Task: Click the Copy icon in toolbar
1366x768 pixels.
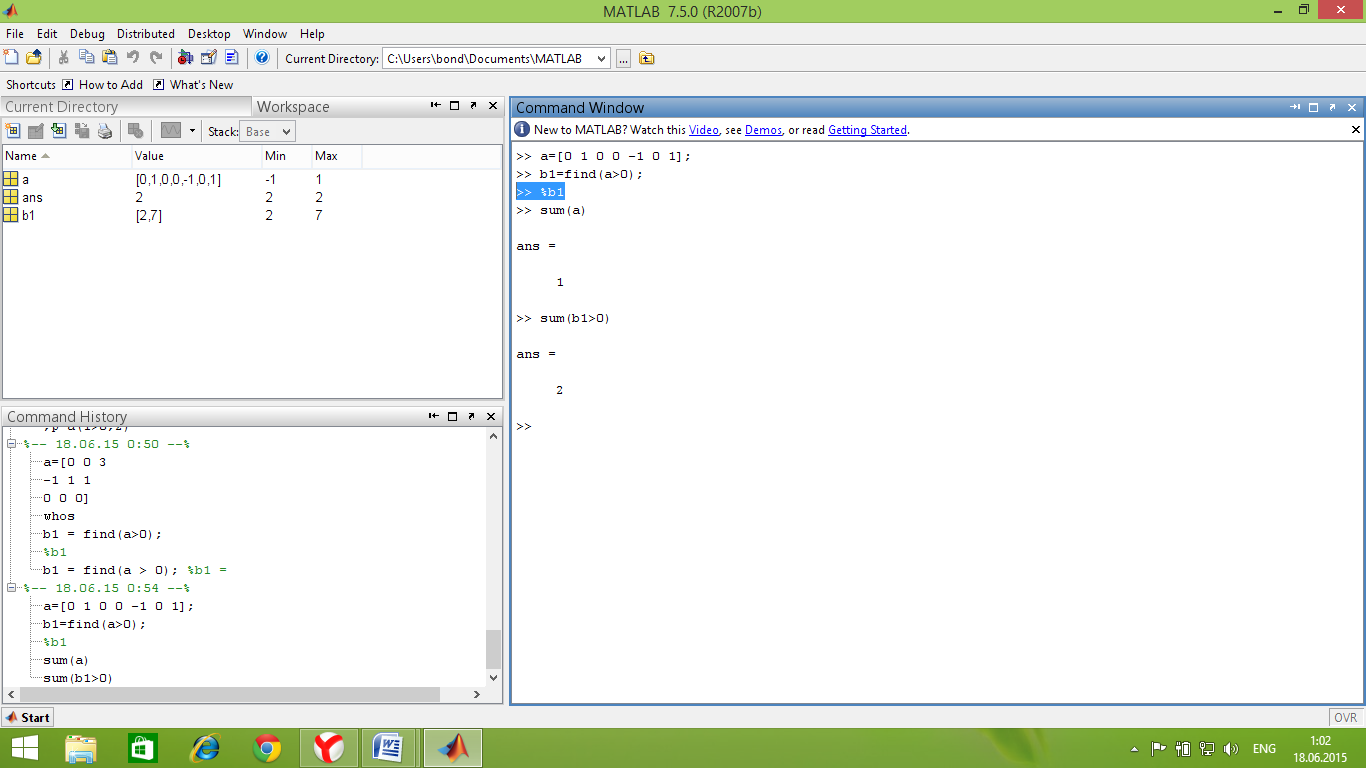Action: pyautogui.click(x=87, y=58)
